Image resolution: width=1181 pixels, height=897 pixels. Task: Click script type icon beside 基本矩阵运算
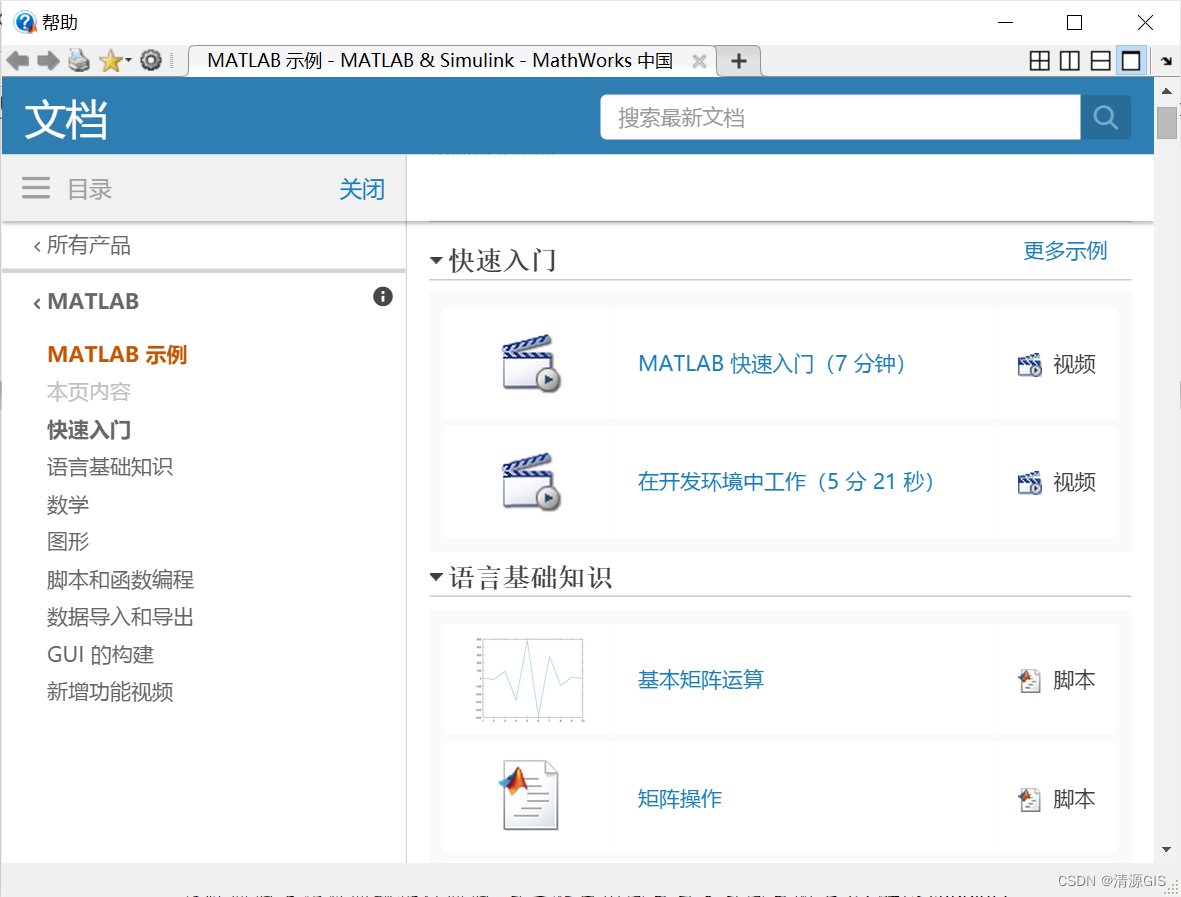1030,681
